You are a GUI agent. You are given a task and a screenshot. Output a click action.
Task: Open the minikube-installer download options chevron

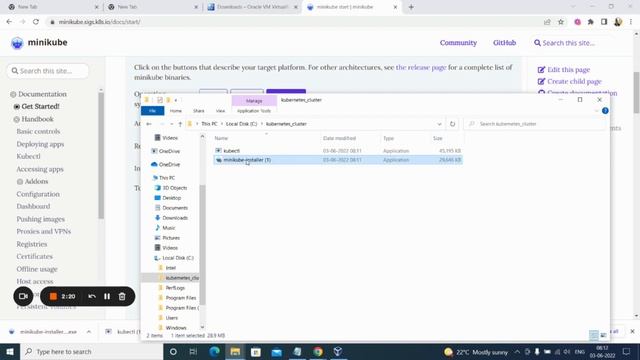[x=89, y=332]
